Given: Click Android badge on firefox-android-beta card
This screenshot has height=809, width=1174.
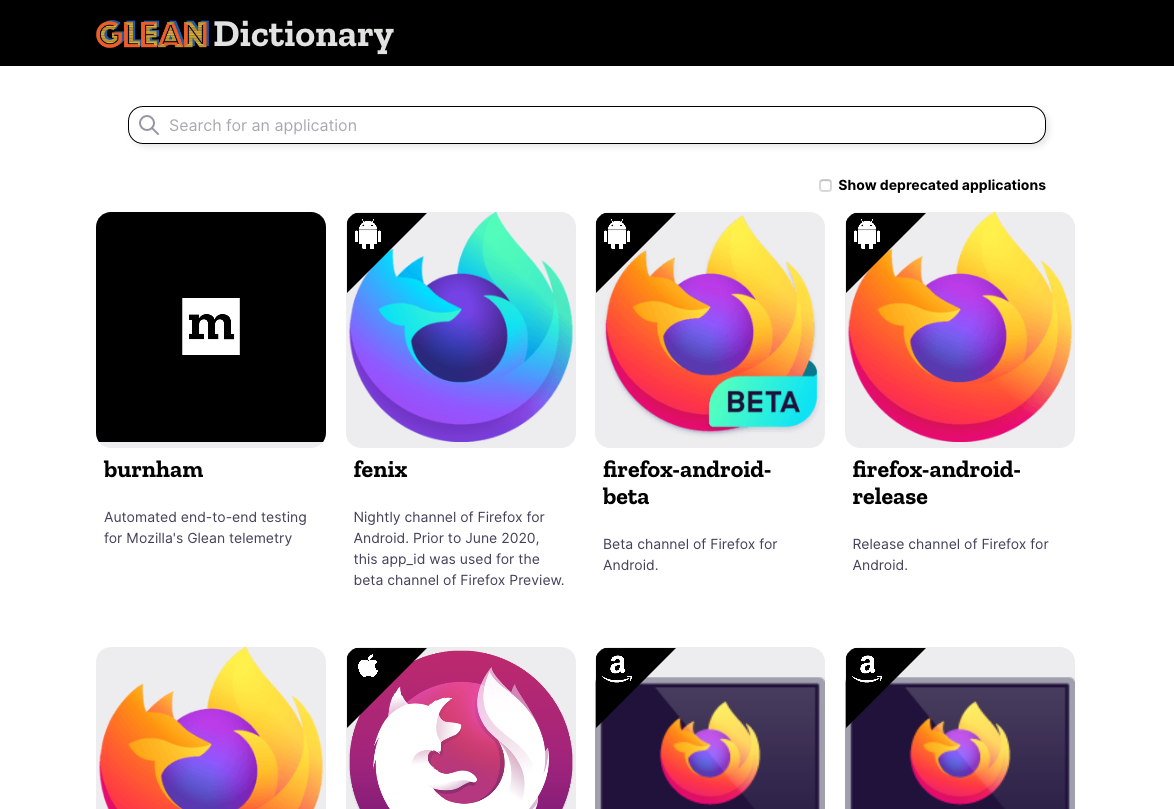Looking at the screenshot, I should [617, 234].
